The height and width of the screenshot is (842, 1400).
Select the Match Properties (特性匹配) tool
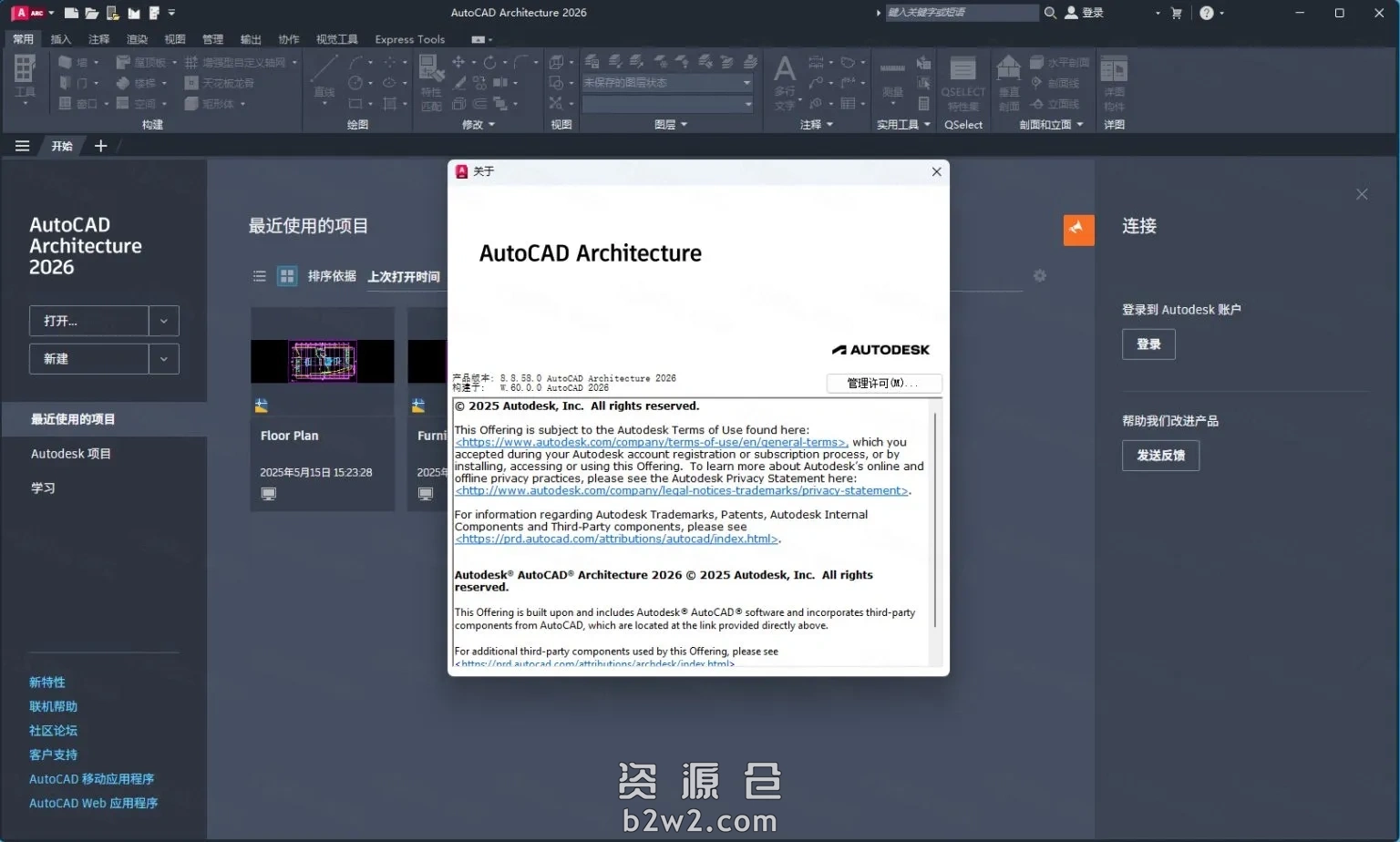click(x=430, y=80)
